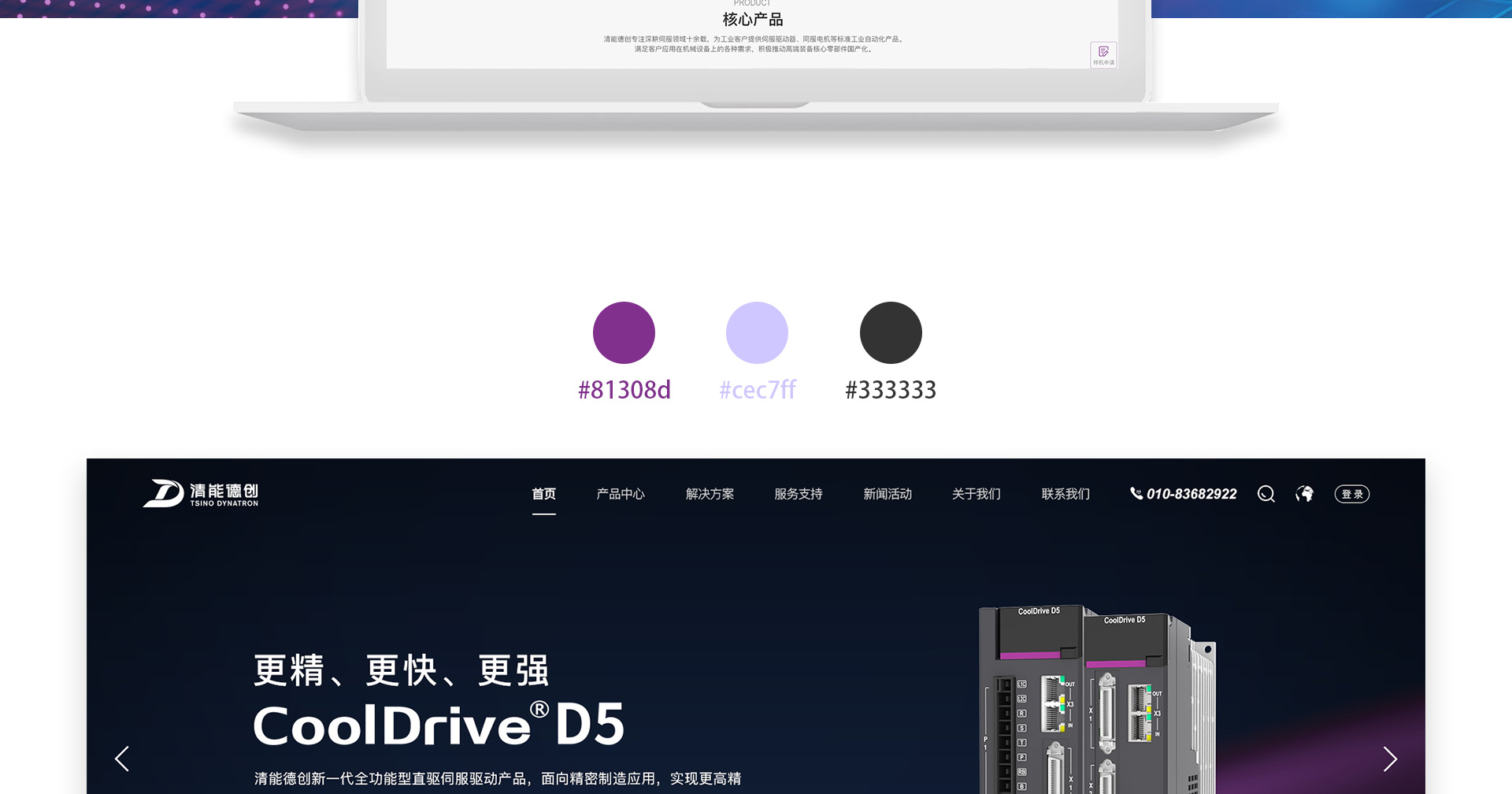Click the sample request icon on the laptop screen
Image resolution: width=1512 pixels, height=794 pixels.
click(x=1103, y=54)
